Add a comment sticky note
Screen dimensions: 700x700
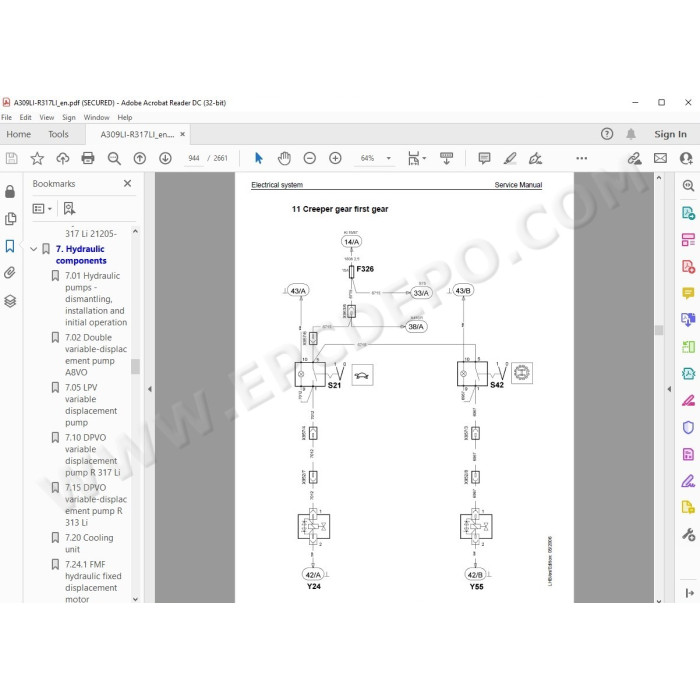(x=484, y=158)
